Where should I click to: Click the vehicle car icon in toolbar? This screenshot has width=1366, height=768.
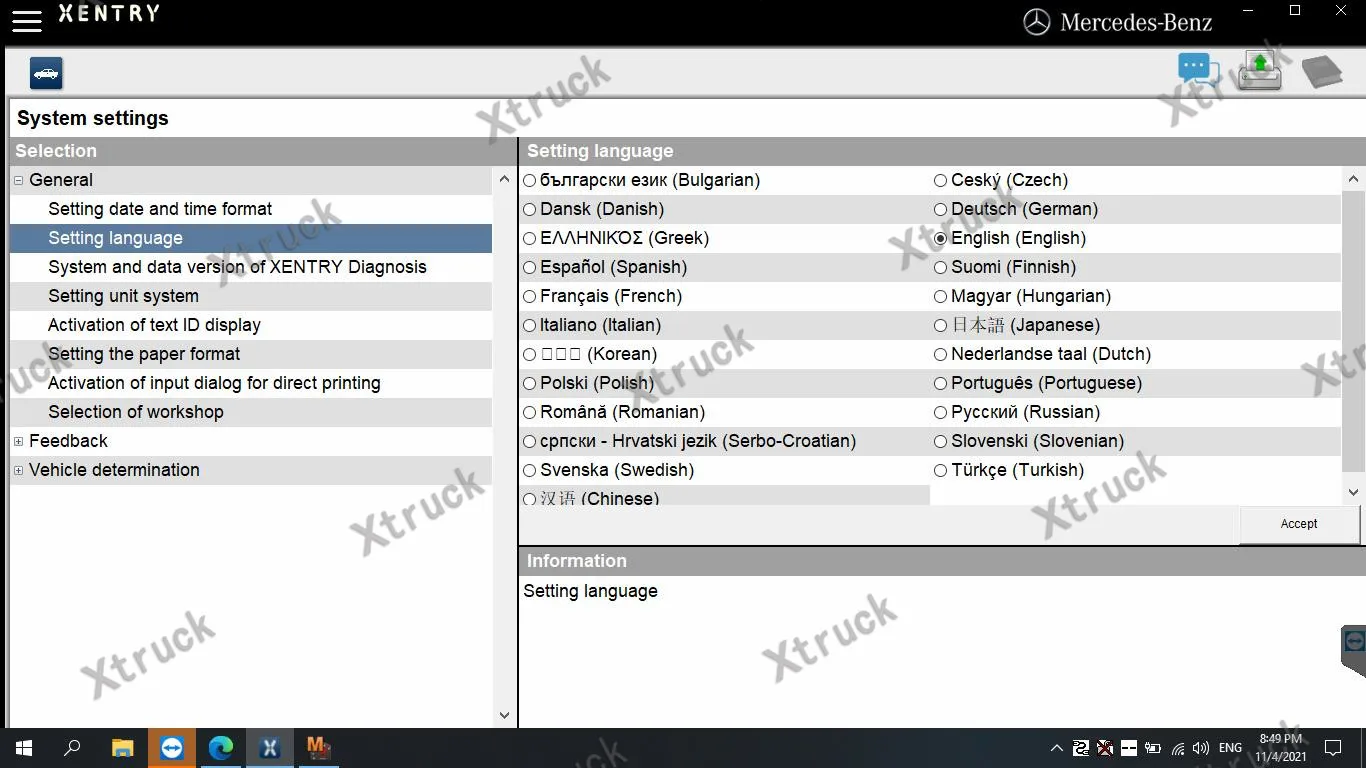[46, 73]
